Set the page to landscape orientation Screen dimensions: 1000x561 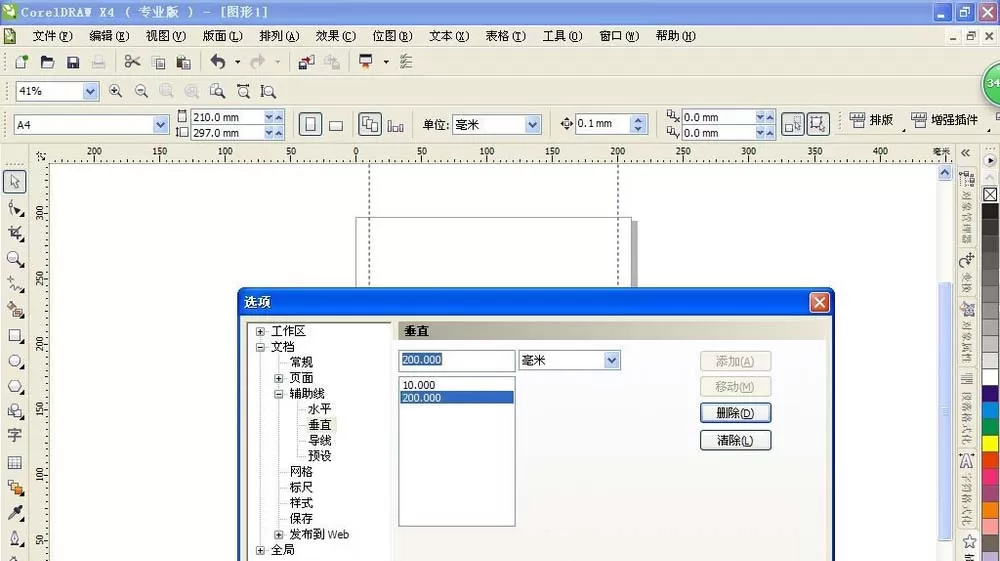tap(336, 125)
